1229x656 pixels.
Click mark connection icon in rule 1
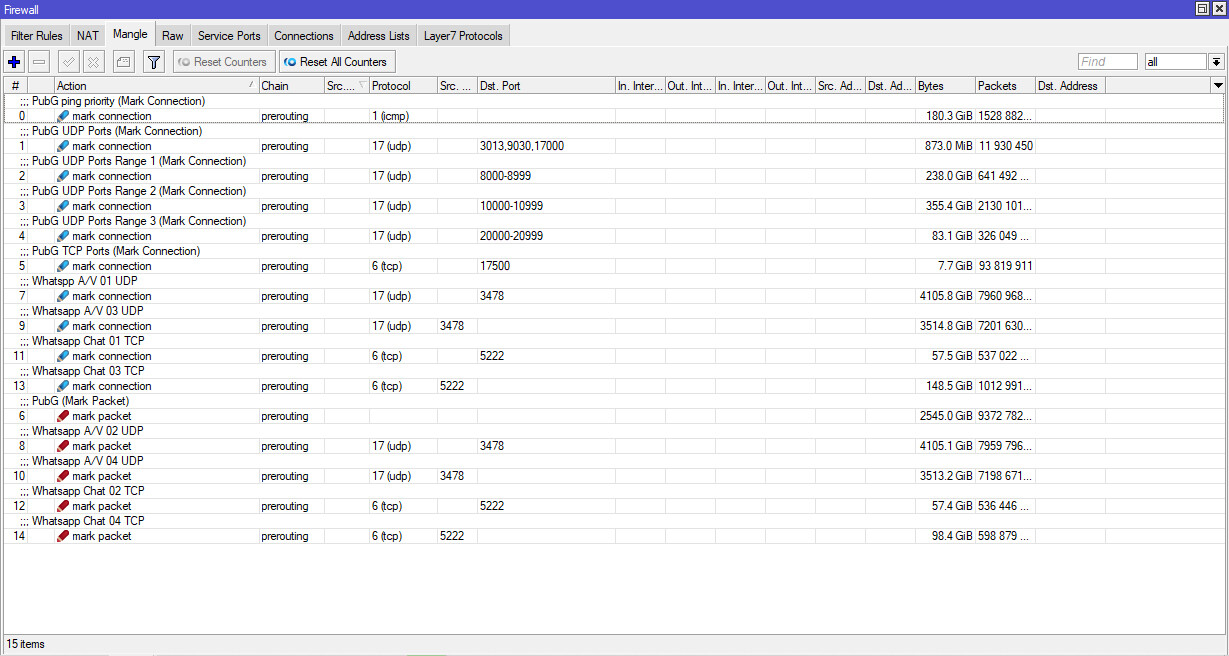[x=63, y=146]
